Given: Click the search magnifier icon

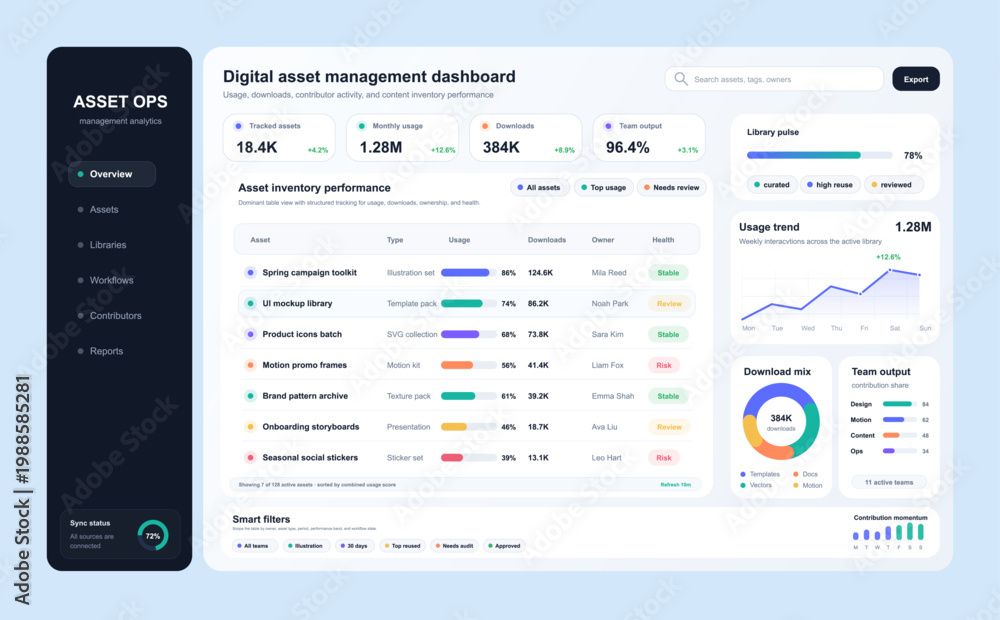Looking at the screenshot, I should [681, 79].
